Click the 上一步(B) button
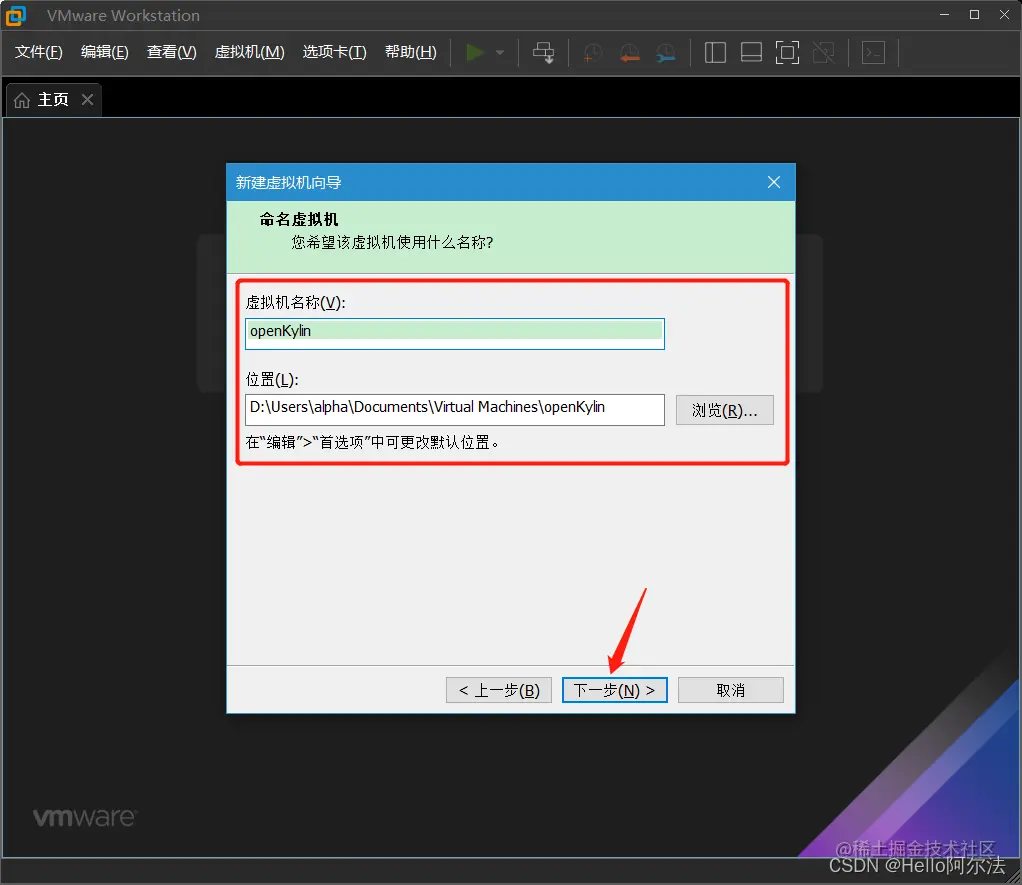This screenshot has width=1022, height=885. click(498, 690)
